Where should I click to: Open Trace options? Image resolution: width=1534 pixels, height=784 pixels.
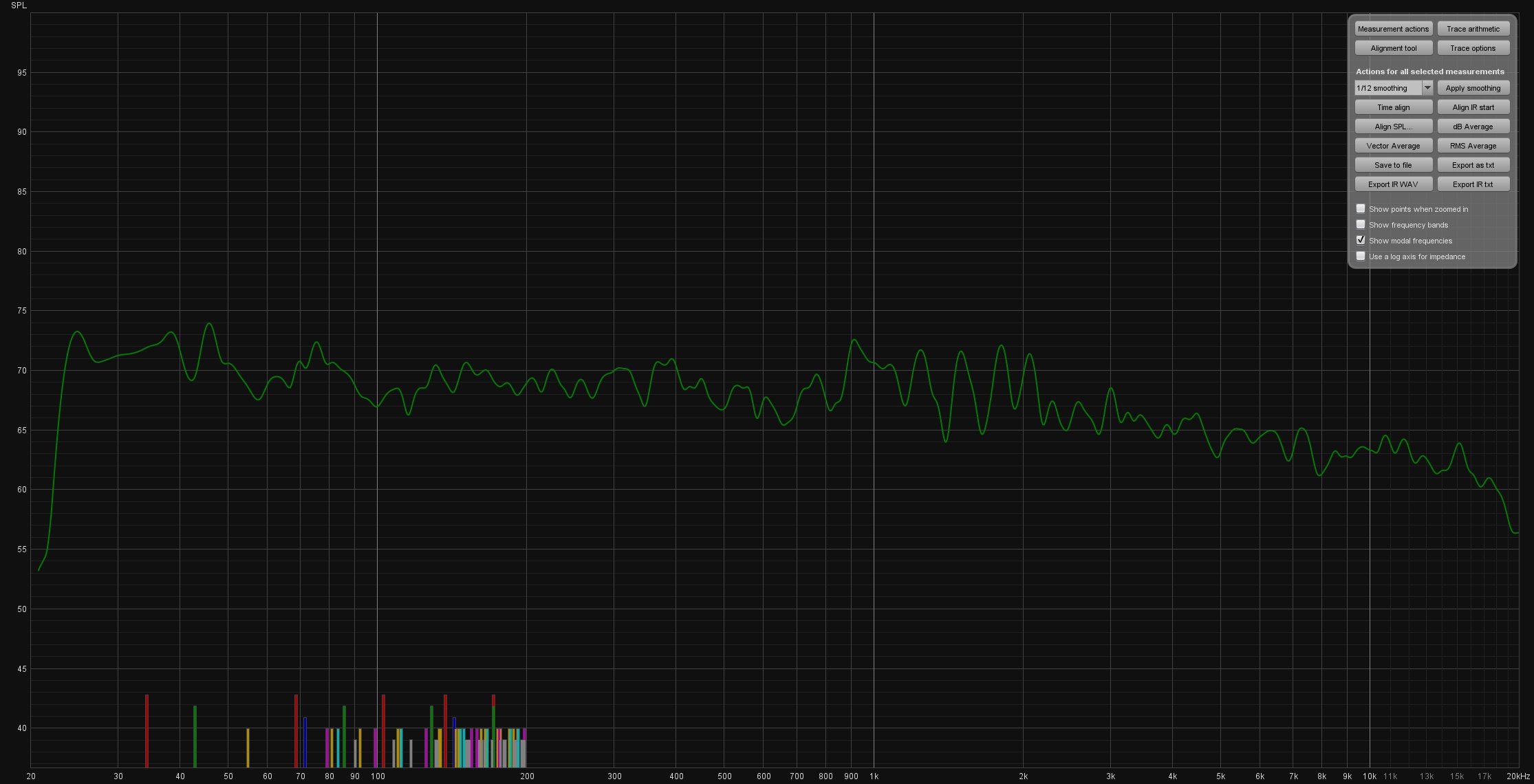pos(1473,48)
